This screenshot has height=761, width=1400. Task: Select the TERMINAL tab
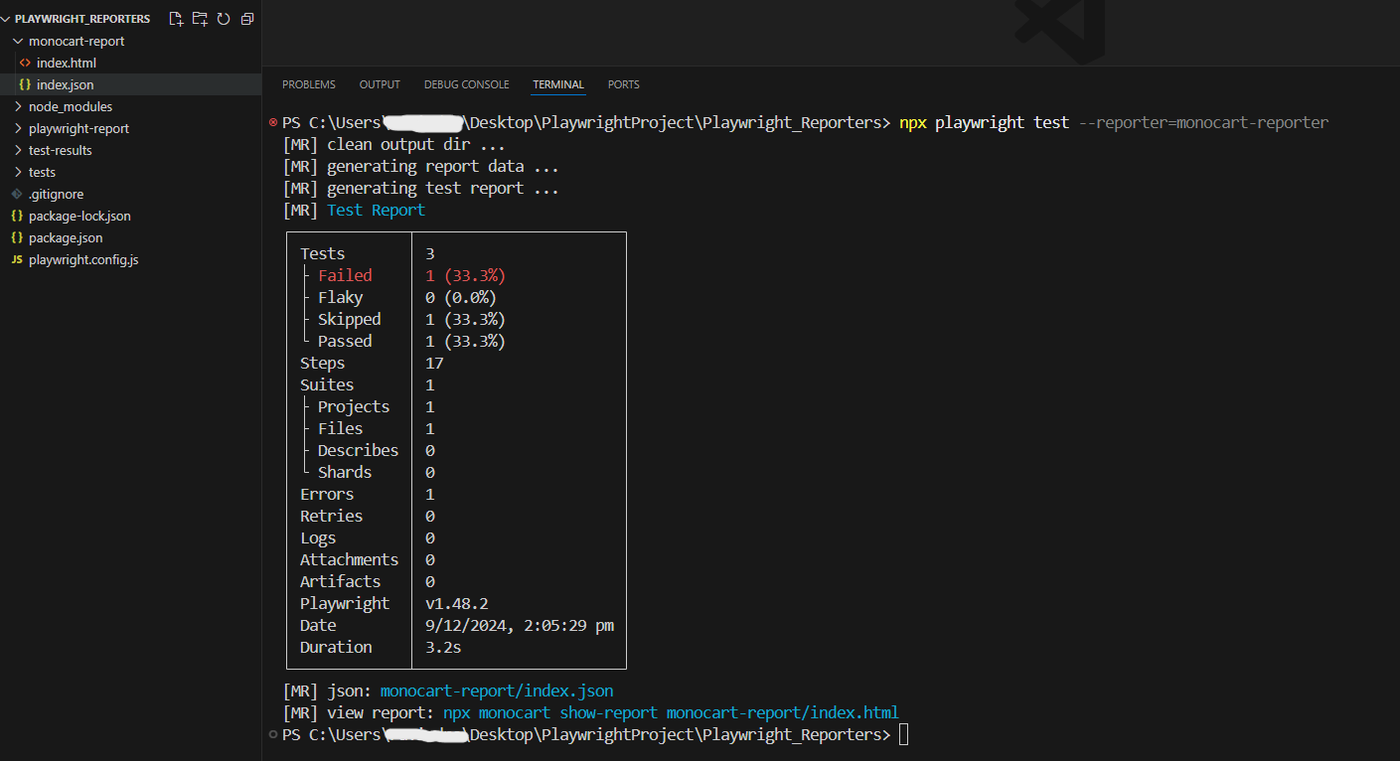558,85
